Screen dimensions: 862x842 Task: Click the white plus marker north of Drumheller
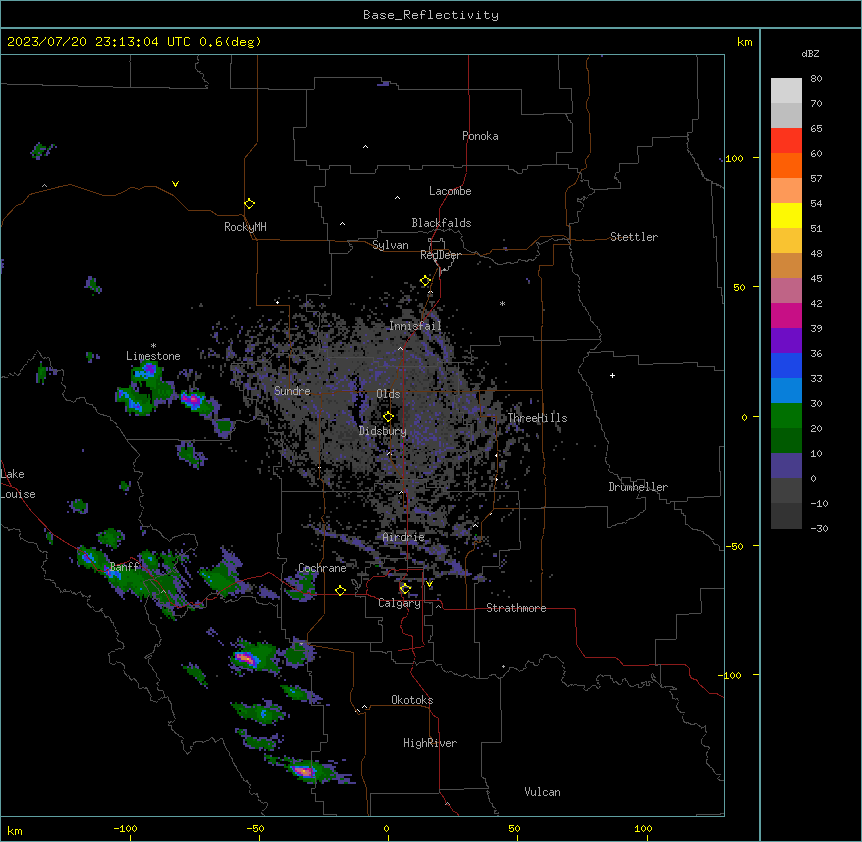coord(612,375)
